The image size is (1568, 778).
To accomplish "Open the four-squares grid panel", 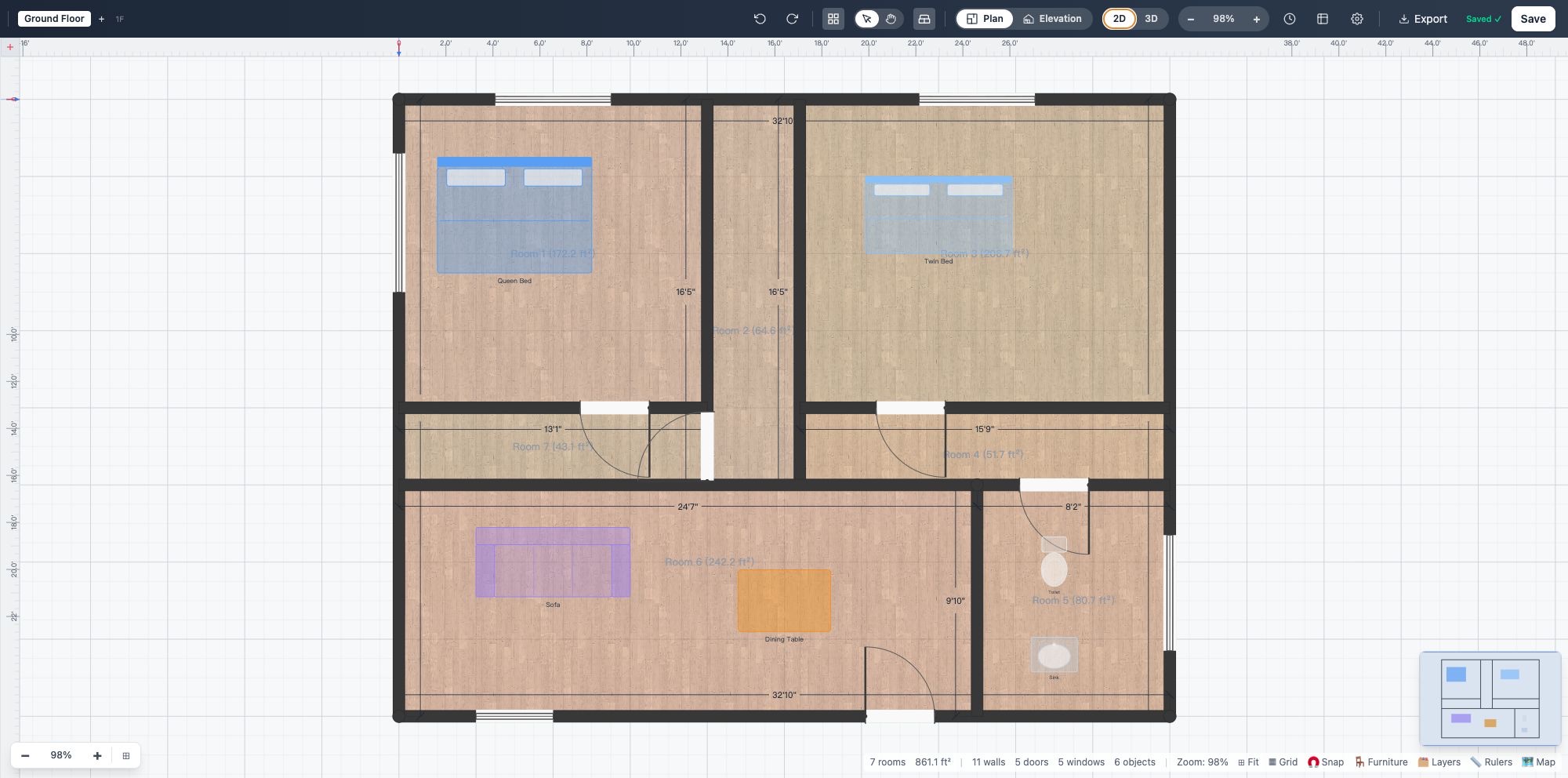I will [x=833, y=19].
